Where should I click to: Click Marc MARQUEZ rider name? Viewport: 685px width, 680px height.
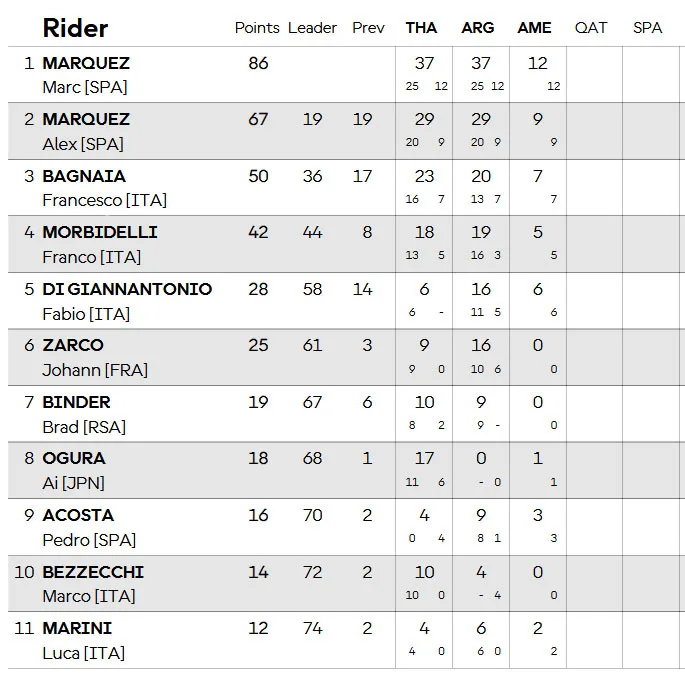click(x=86, y=75)
